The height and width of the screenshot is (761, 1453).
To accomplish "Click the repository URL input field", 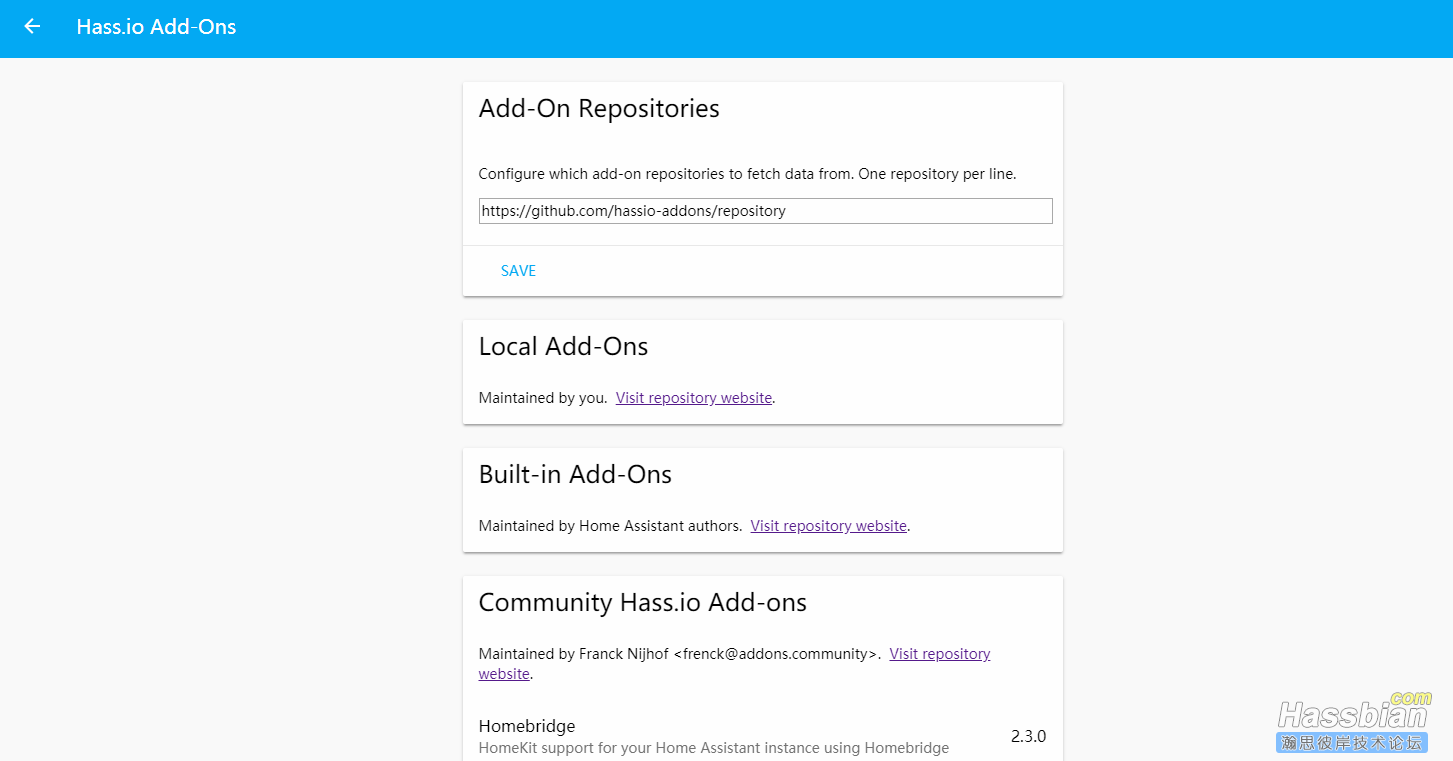I will (765, 211).
